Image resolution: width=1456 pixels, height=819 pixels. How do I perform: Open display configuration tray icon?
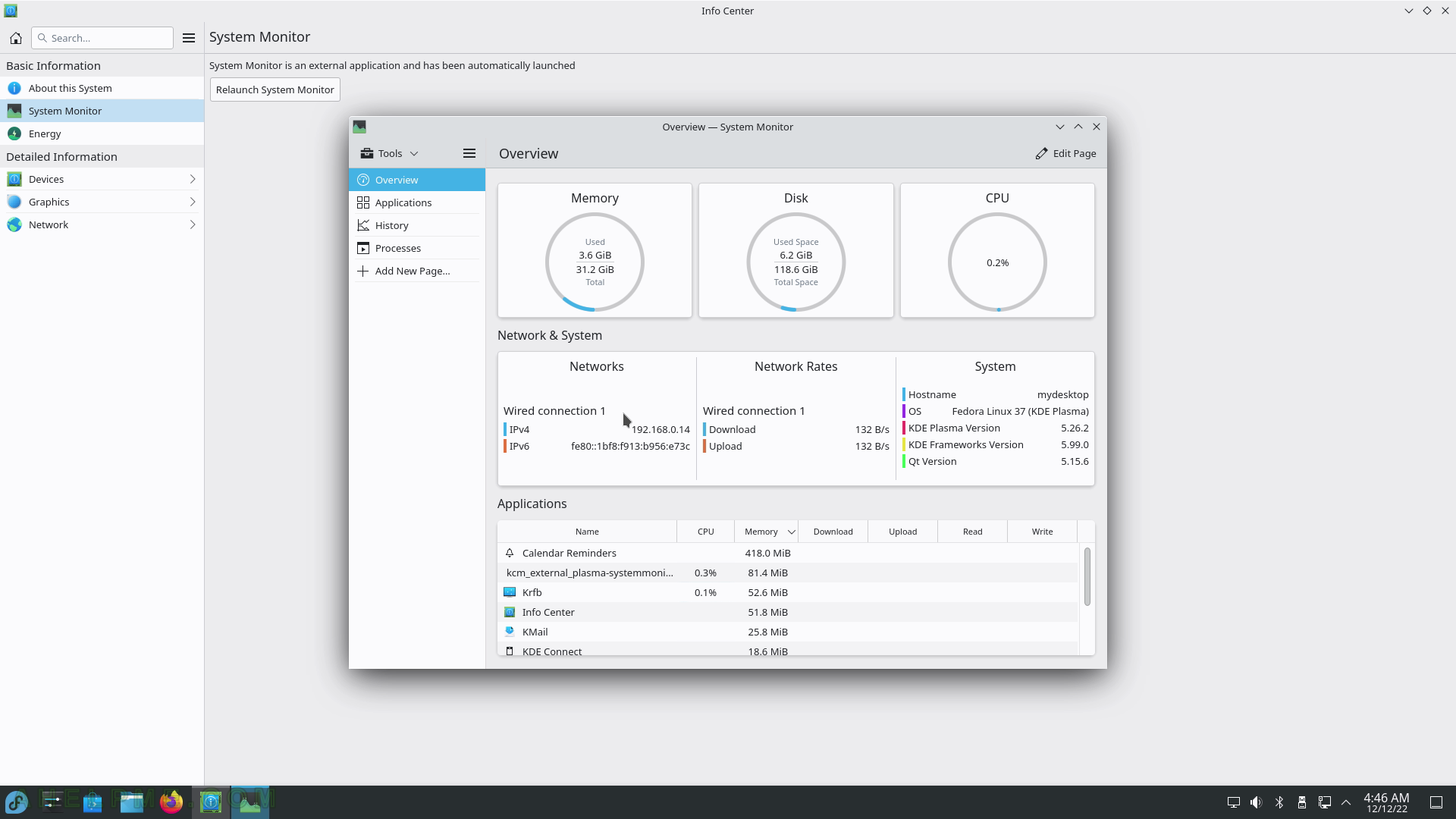pyautogui.click(x=1234, y=802)
